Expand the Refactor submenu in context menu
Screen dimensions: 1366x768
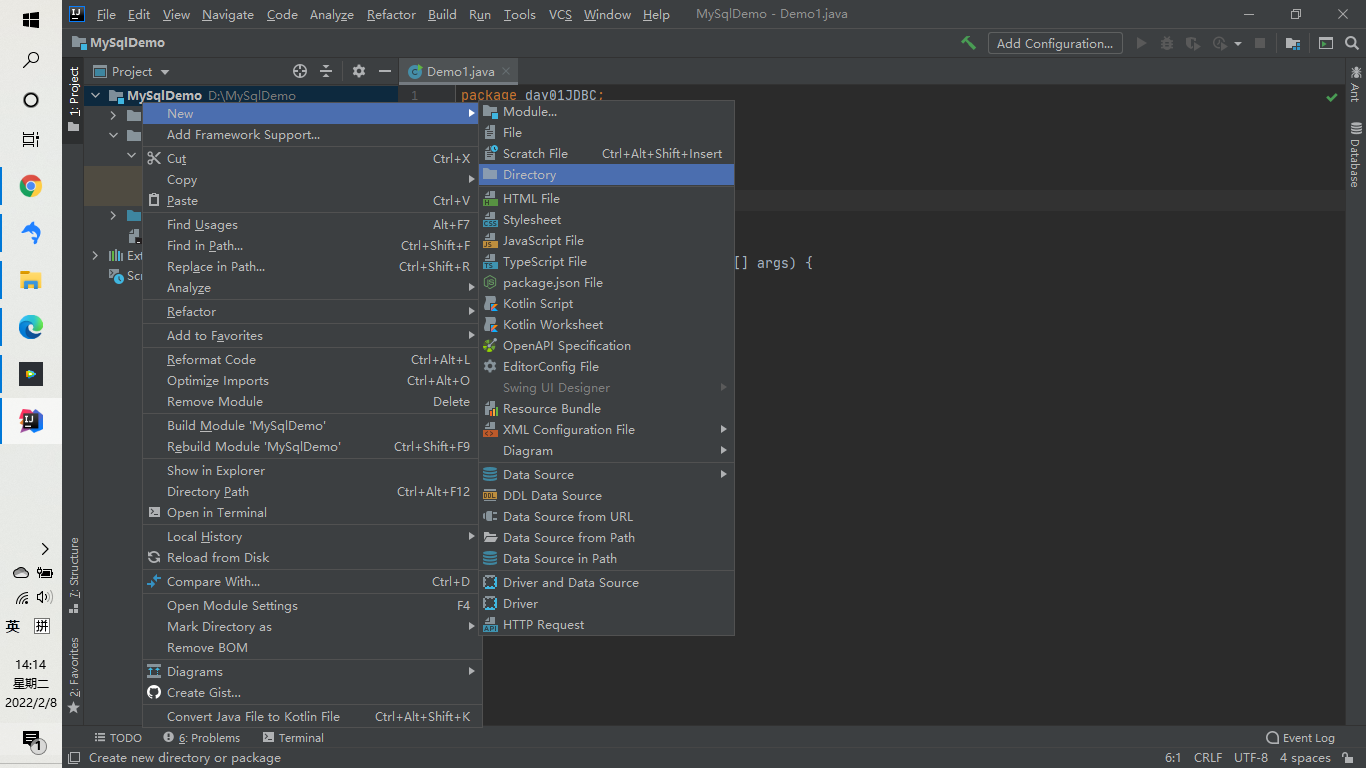(311, 312)
